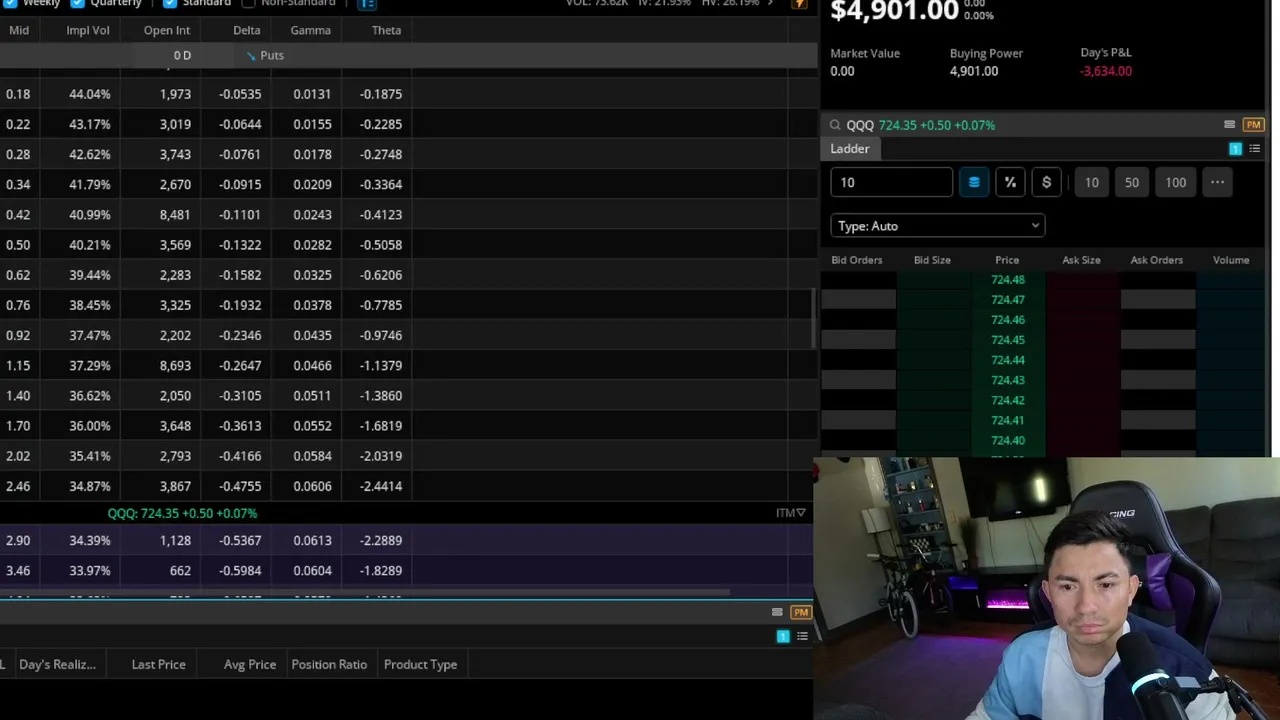1280x720 pixels.
Task: Click the Price column header in the Ladder
Action: coord(1007,260)
